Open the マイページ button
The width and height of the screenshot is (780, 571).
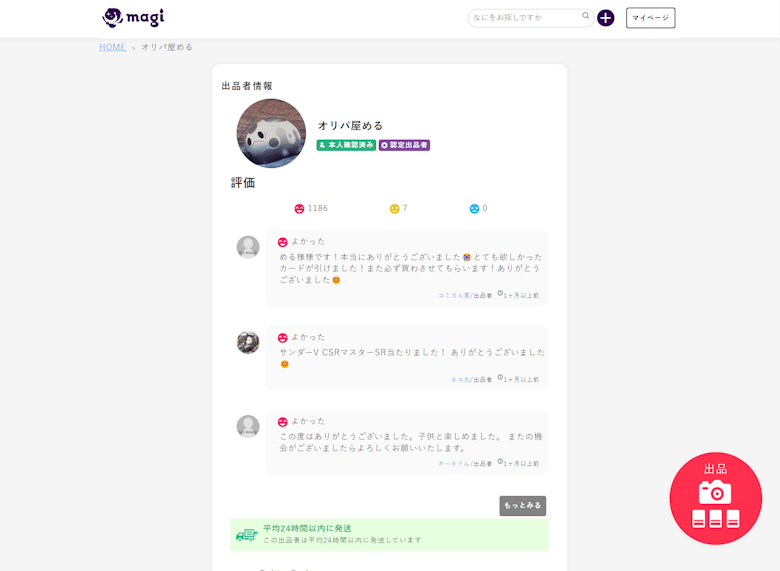(650, 18)
